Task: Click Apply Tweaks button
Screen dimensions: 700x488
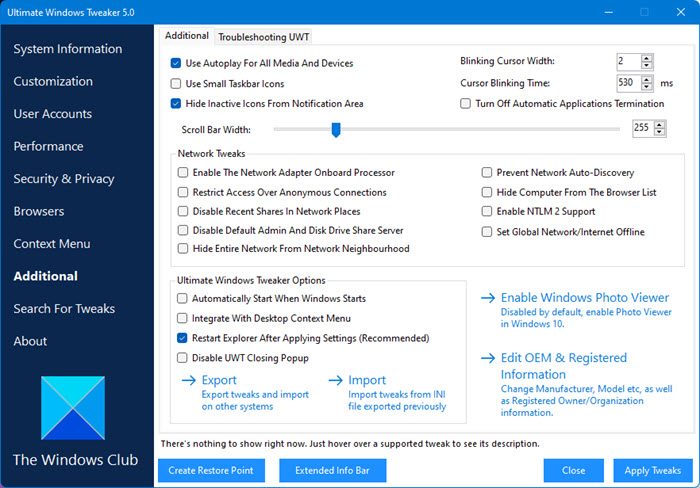Action: 653,470
